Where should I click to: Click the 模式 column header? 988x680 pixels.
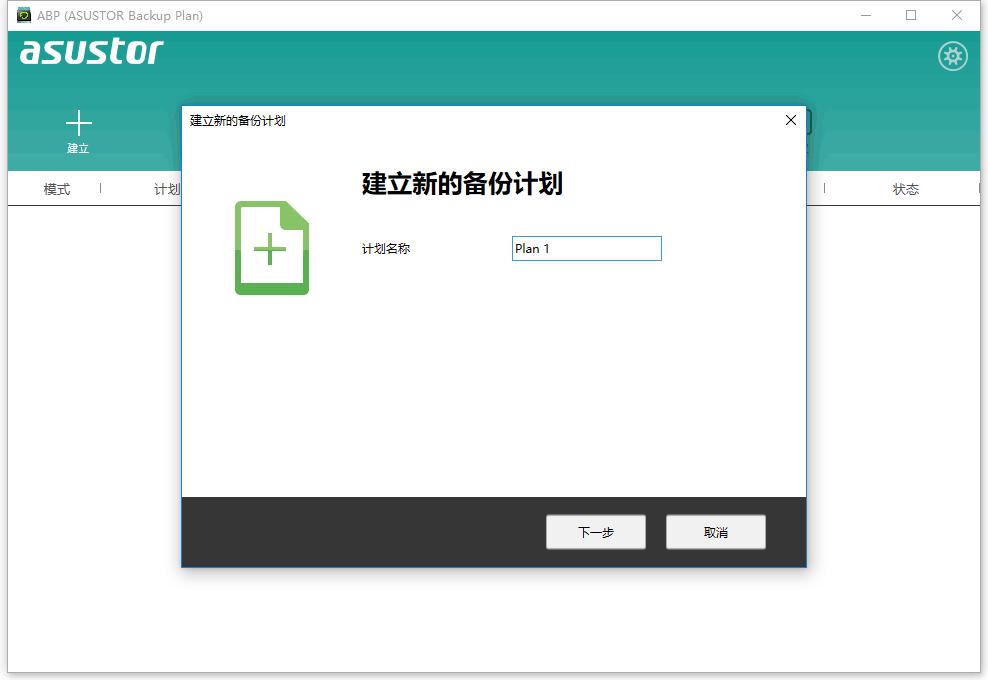pos(57,189)
